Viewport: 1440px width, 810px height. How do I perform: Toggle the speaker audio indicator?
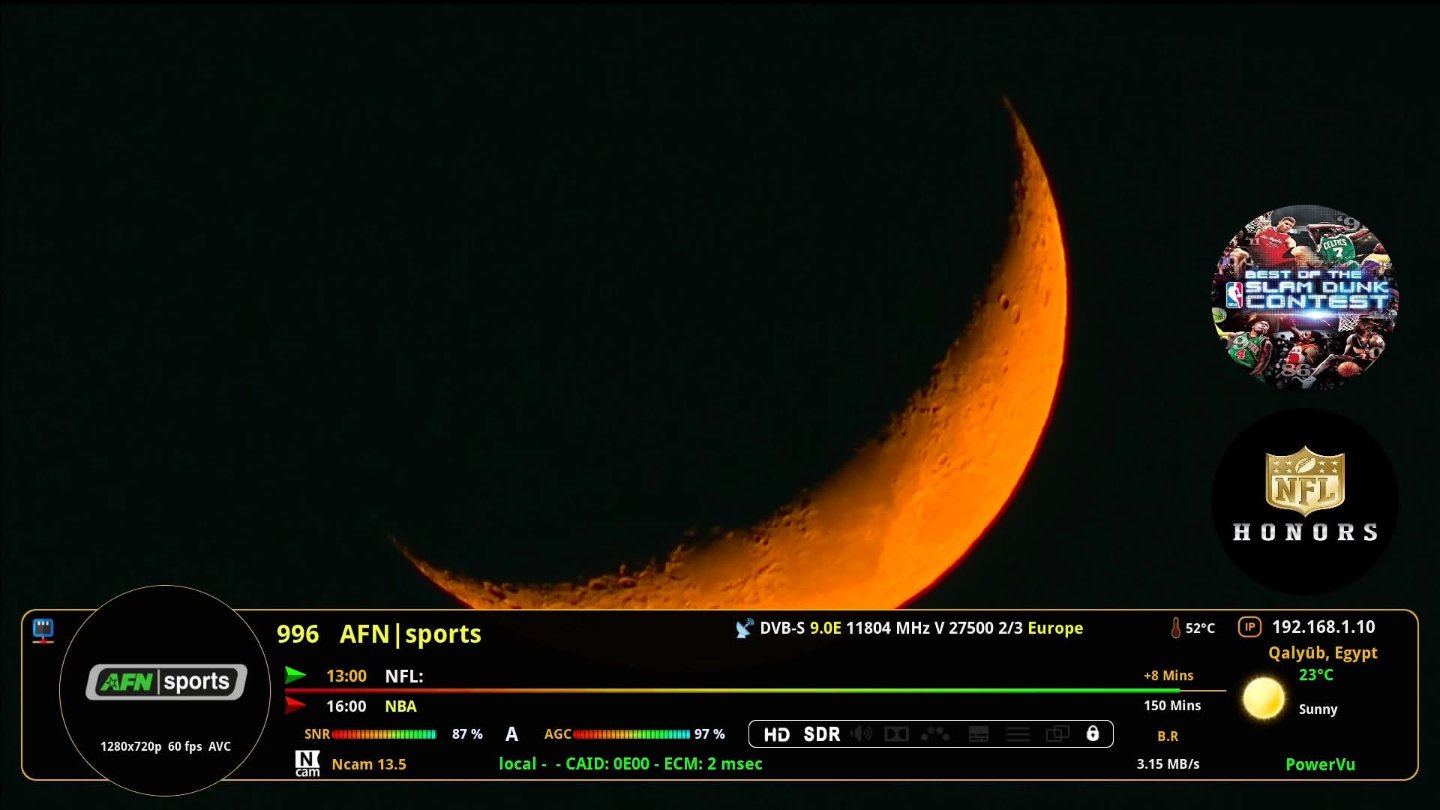(861, 734)
